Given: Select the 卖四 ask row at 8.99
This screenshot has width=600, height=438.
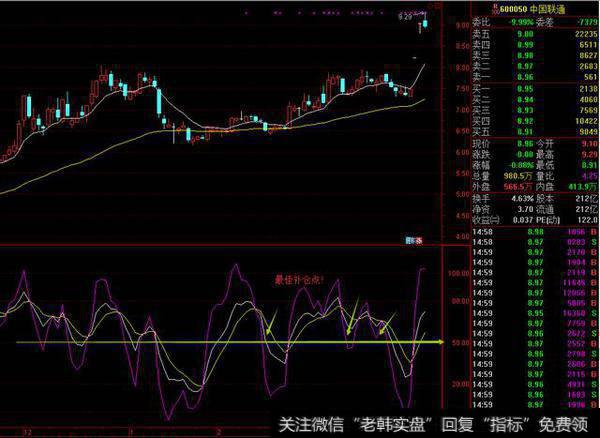Looking at the screenshot, I should (535, 45).
